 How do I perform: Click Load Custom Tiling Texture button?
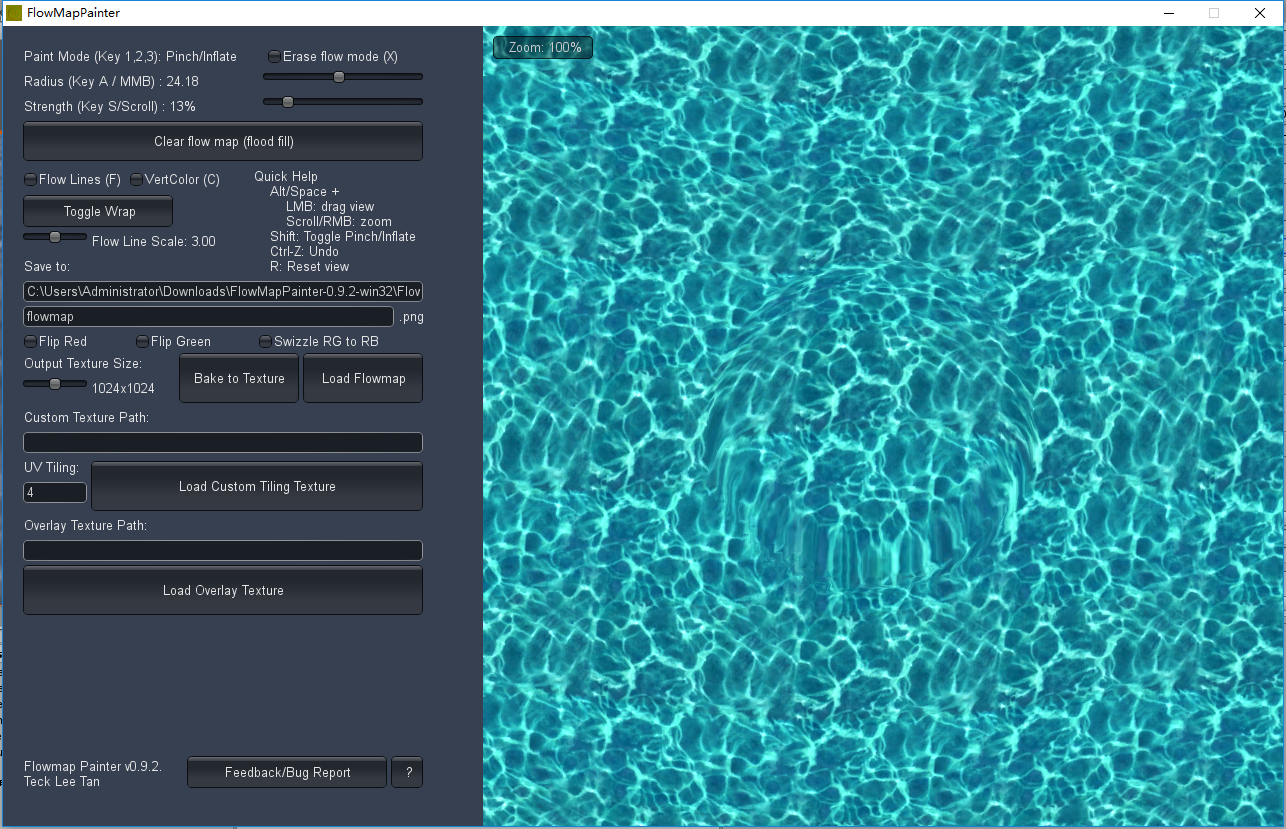pyautogui.click(x=257, y=486)
